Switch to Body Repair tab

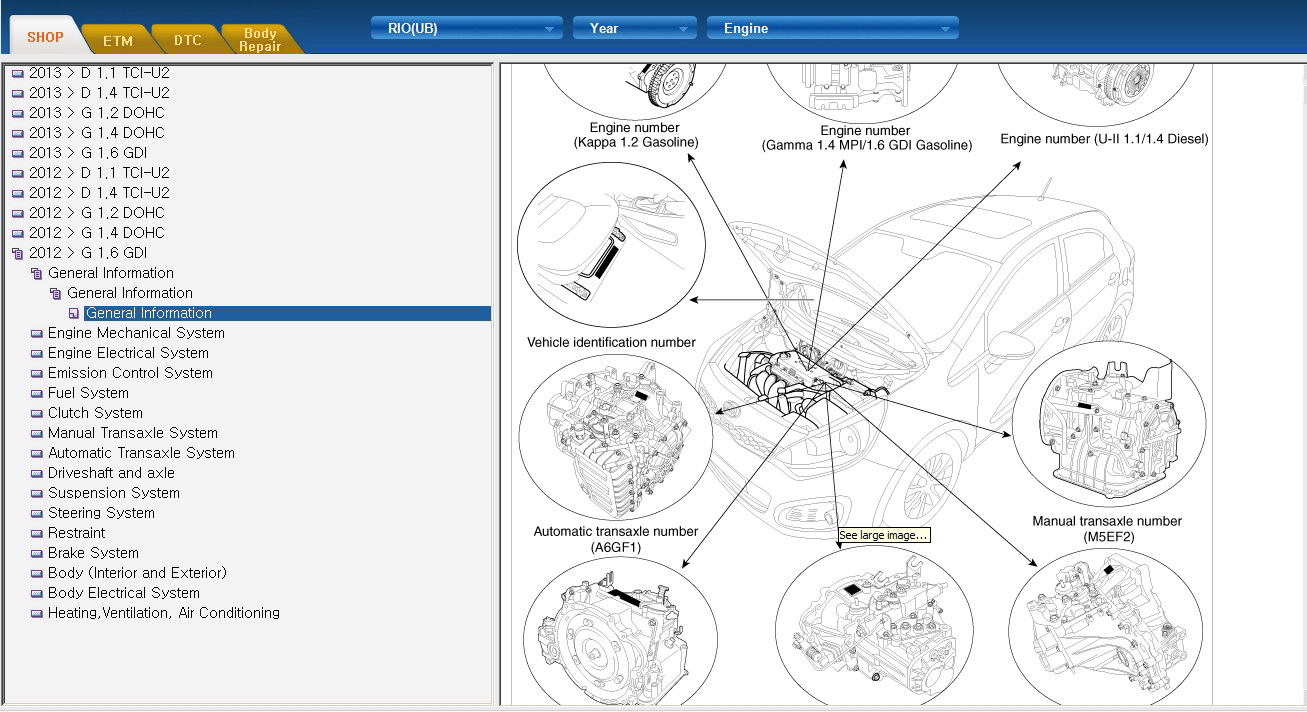click(260, 40)
